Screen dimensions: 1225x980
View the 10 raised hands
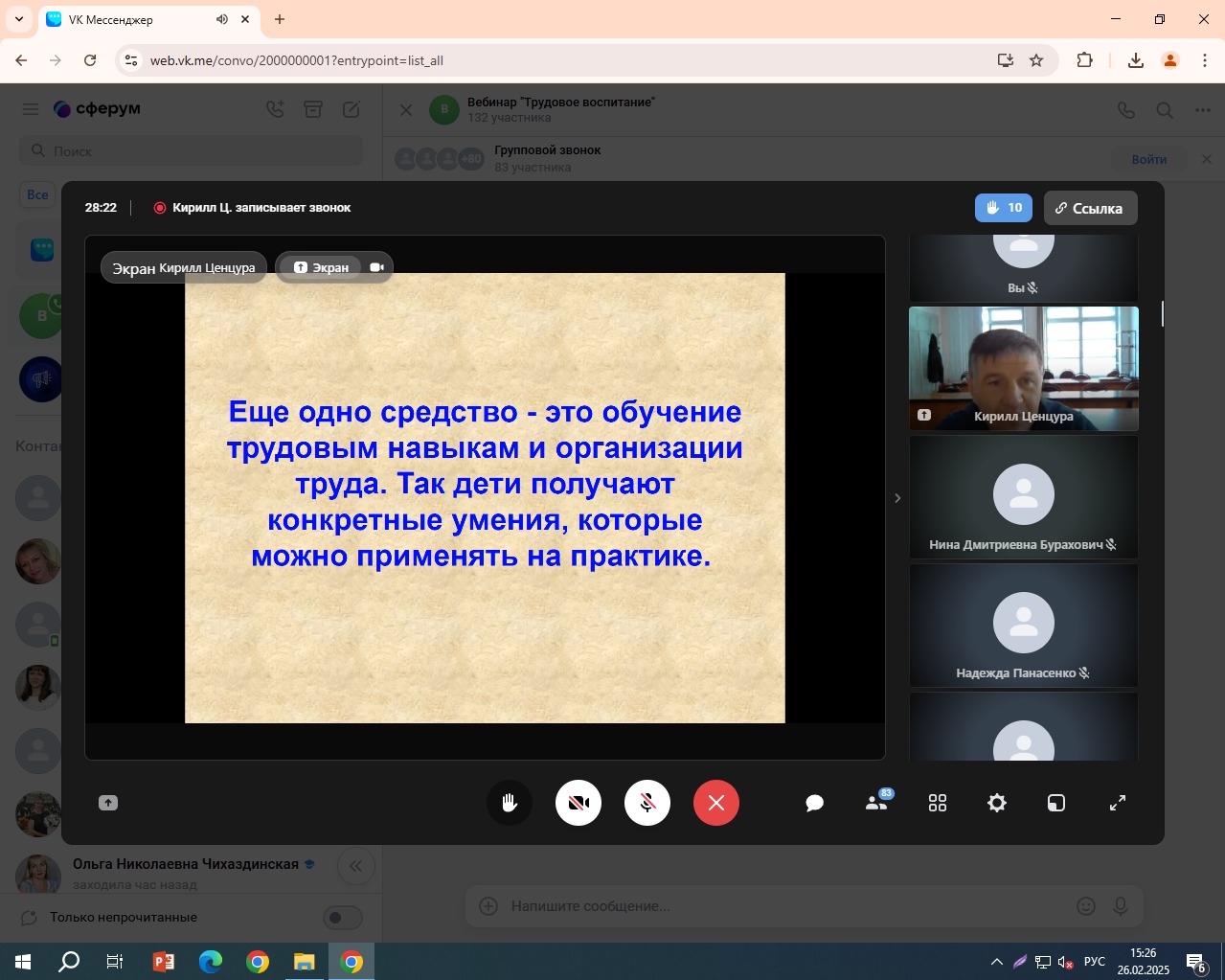[x=1003, y=208]
